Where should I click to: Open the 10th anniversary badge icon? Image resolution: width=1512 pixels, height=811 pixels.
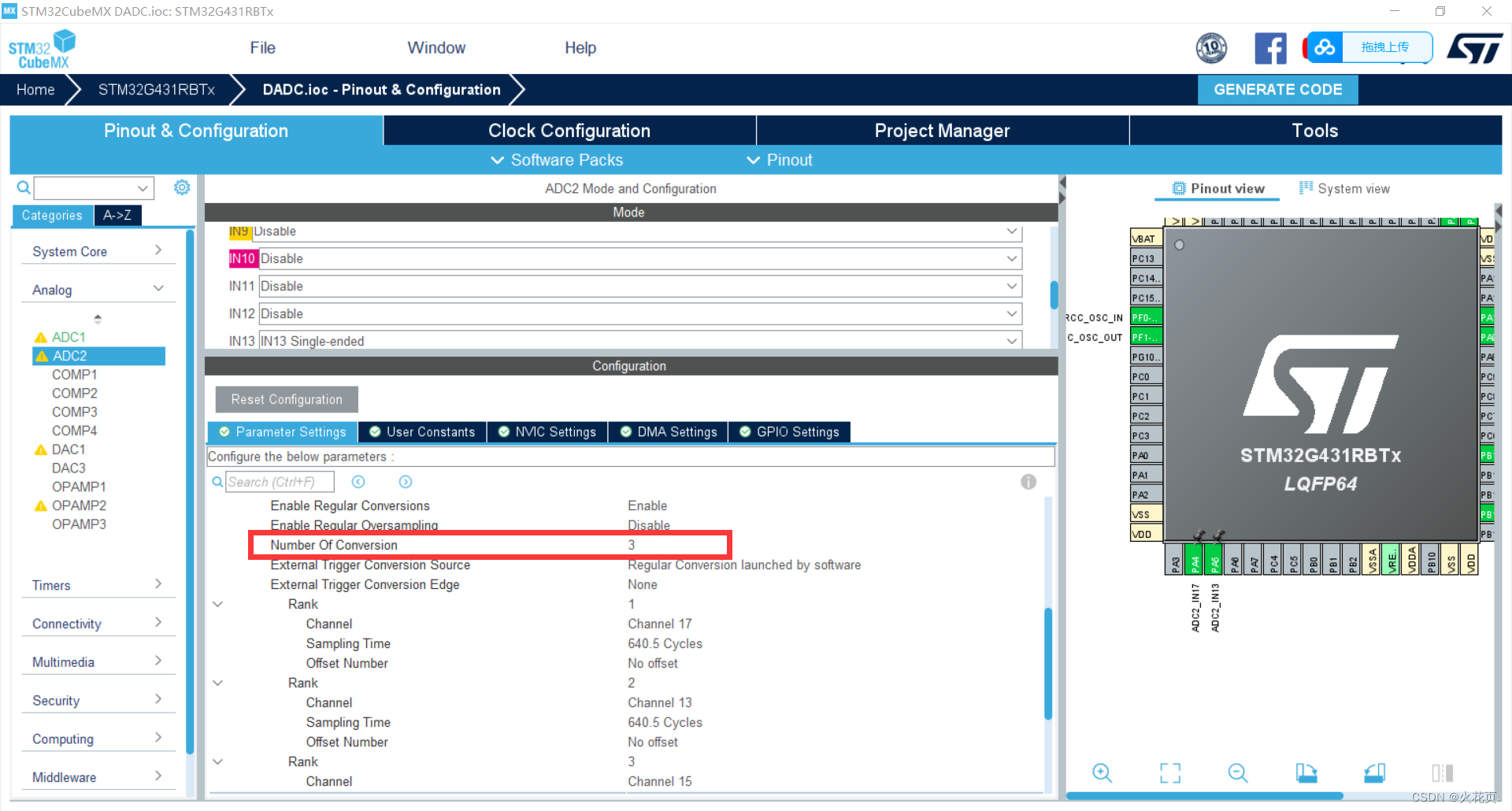[1211, 49]
